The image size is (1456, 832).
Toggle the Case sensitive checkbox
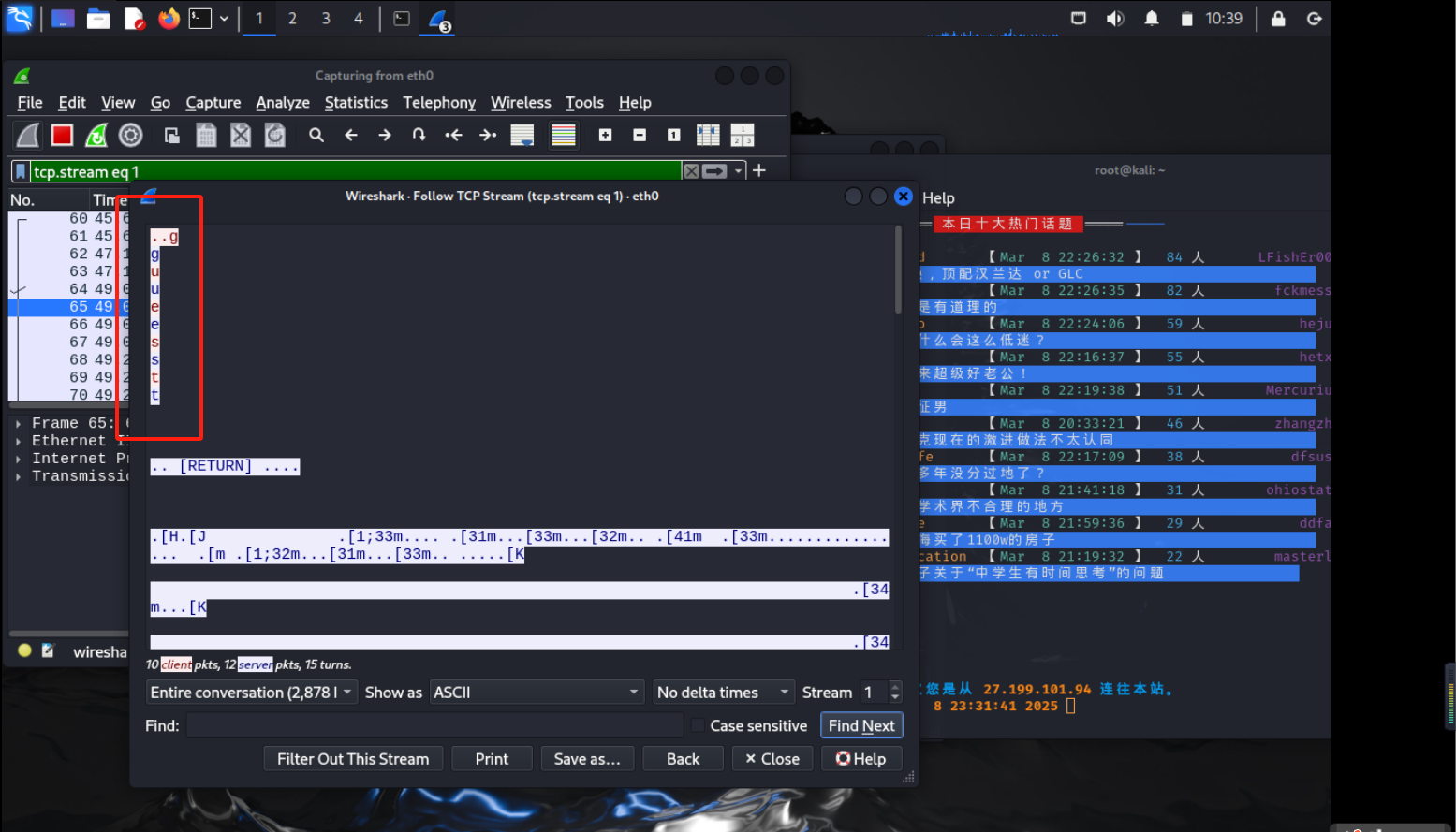click(698, 725)
